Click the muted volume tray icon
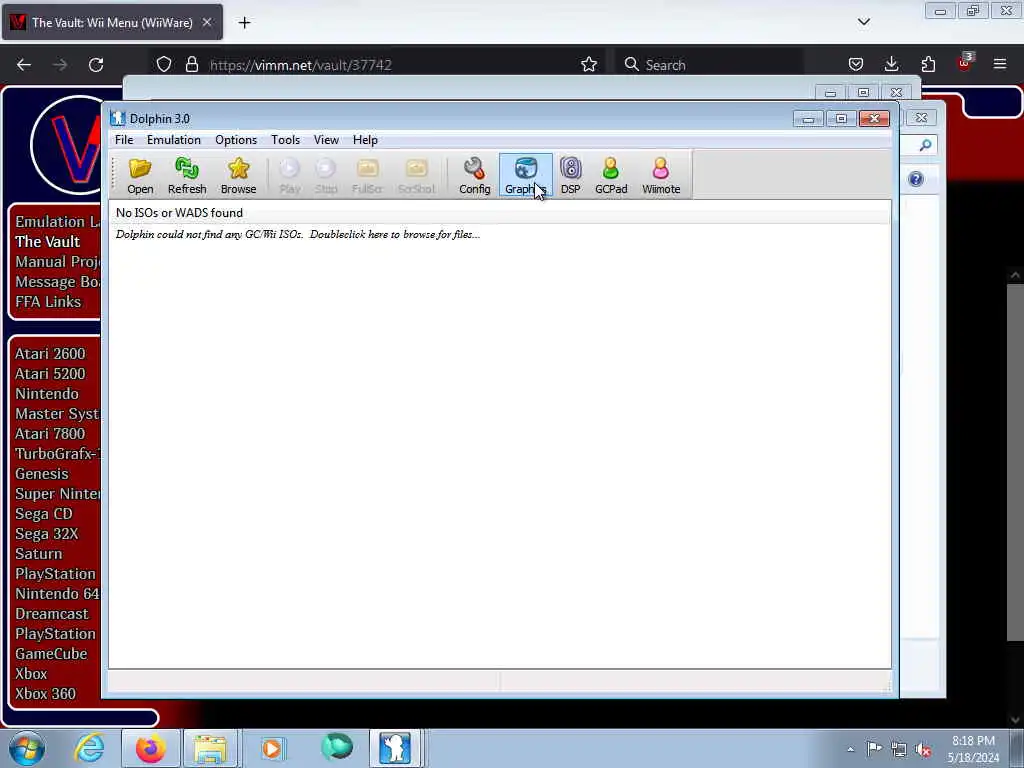The image size is (1024, 768). coord(923,749)
